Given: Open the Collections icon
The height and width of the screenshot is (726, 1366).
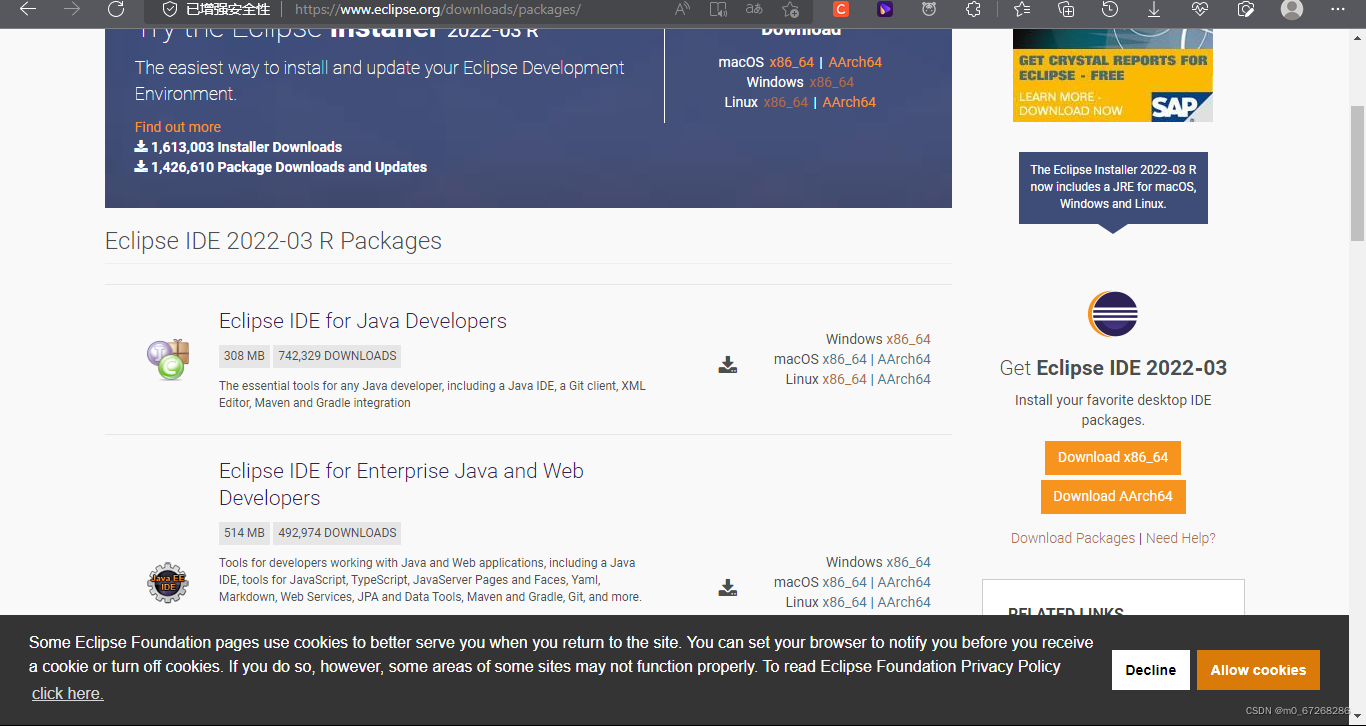Looking at the screenshot, I should coord(1066,9).
